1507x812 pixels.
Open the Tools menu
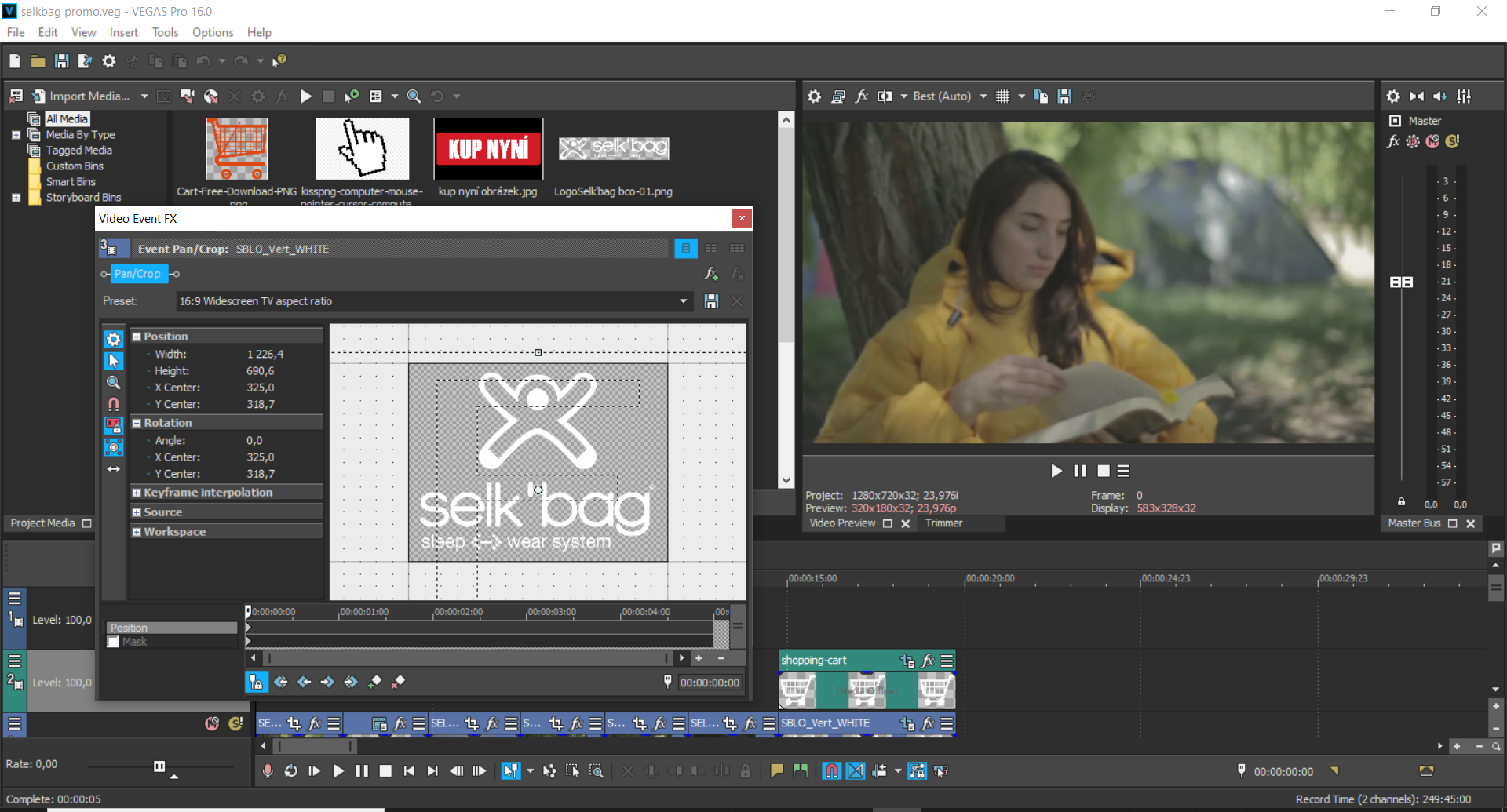[x=165, y=32]
